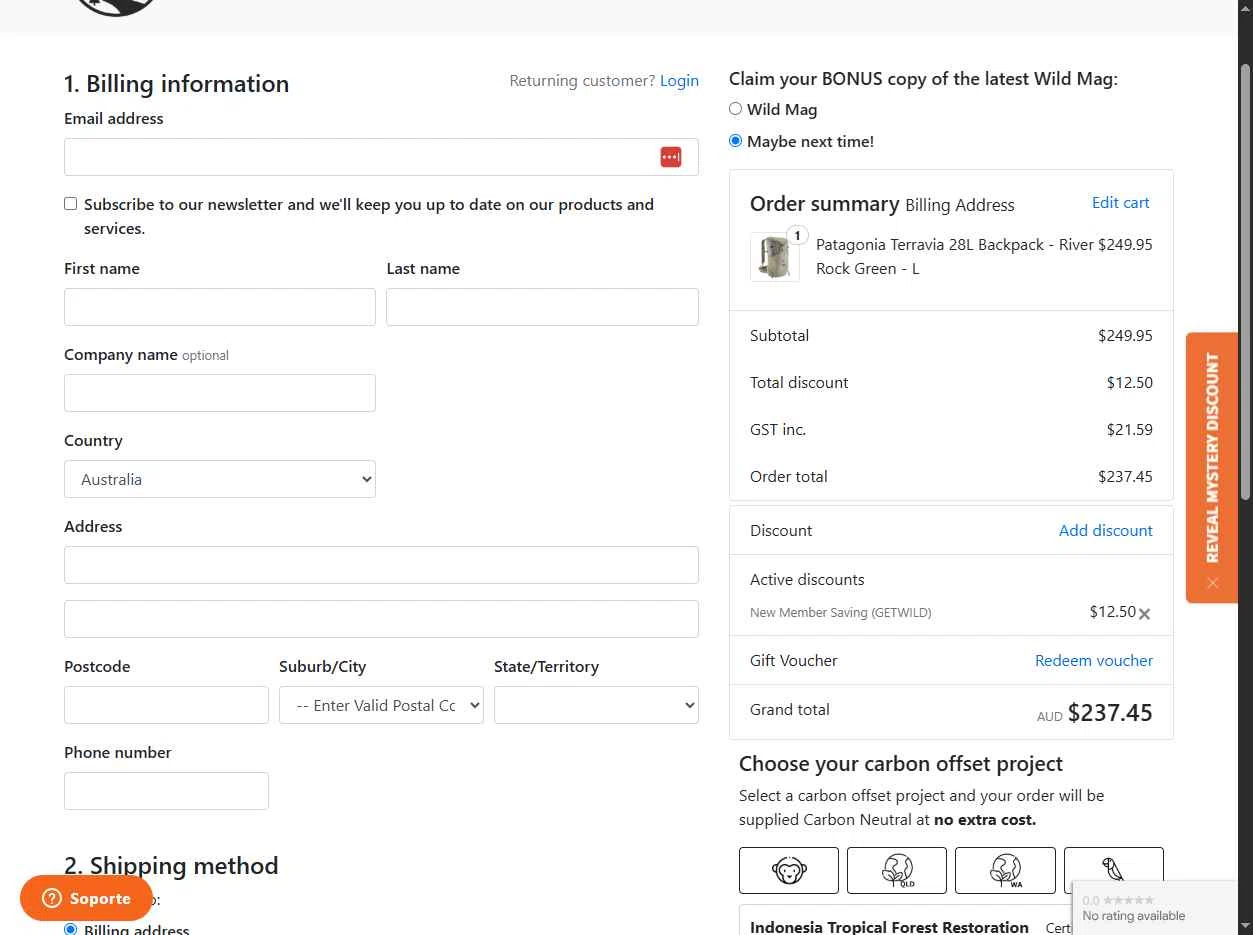Open the State/Territory dropdown
Image resolution: width=1253 pixels, height=935 pixels.
click(596, 705)
